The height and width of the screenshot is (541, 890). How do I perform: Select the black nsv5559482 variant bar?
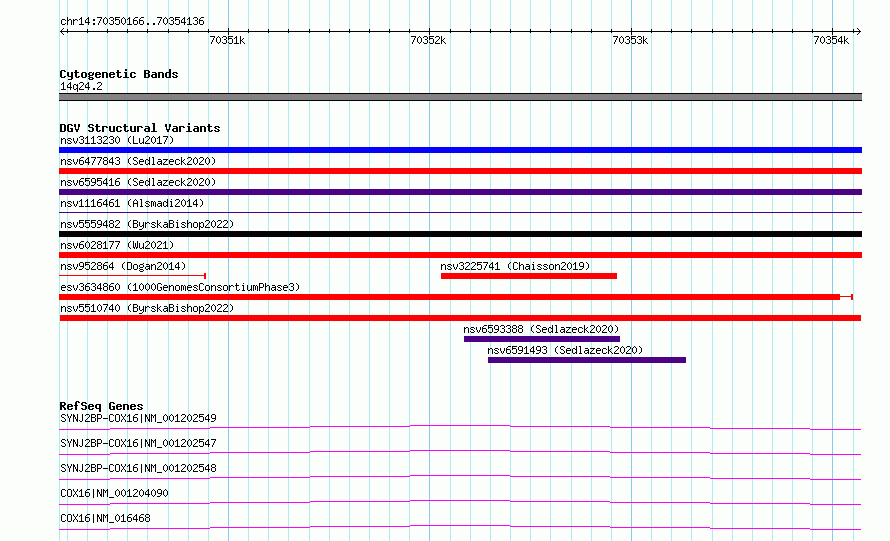tap(460, 234)
